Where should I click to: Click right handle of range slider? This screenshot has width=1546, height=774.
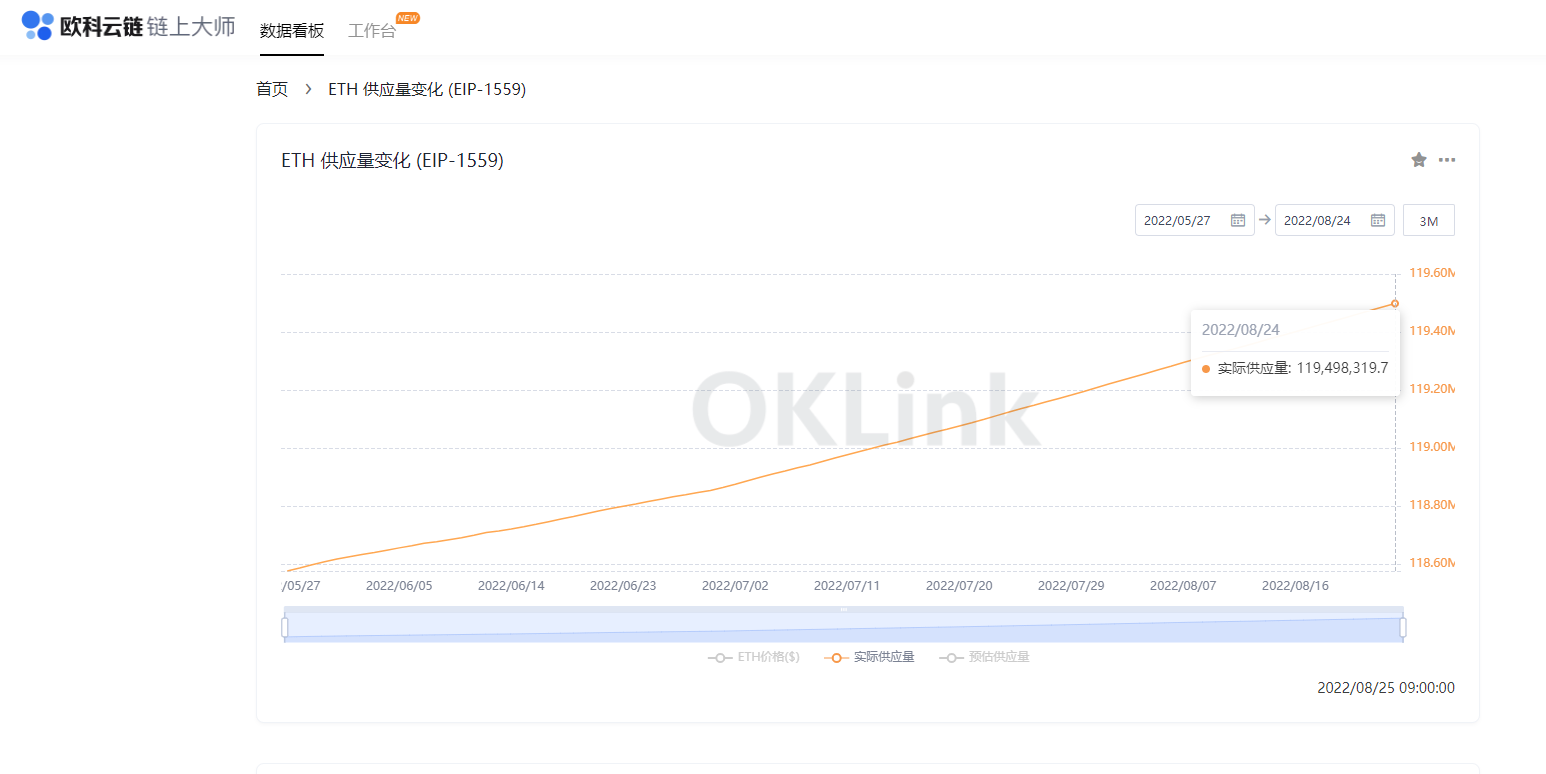[x=1403, y=627]
